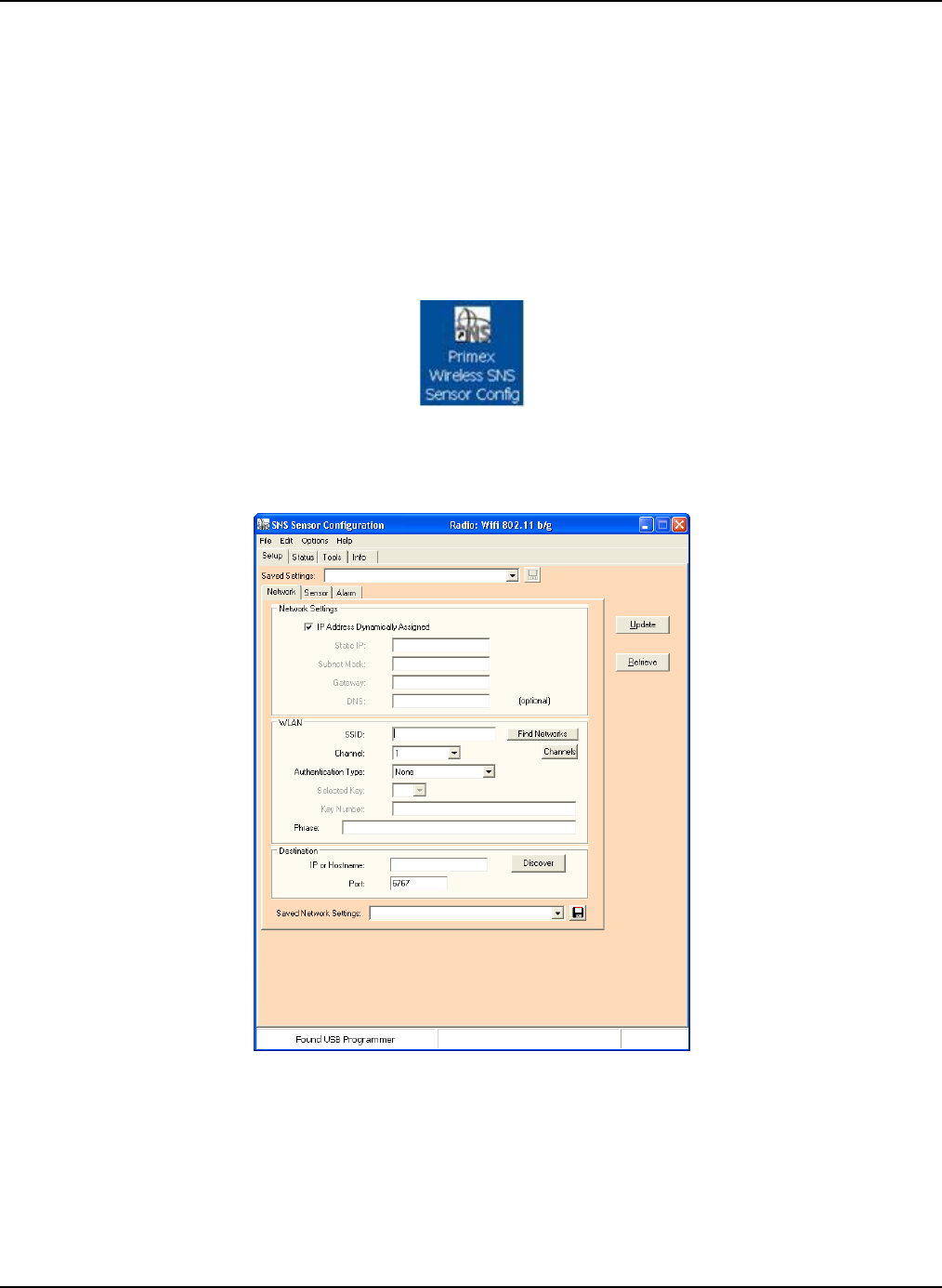Image resolution: width=942 pixels, height=1288 pixels.
Task: Open the Authentication Type dropdown
Action: point(489,772)
